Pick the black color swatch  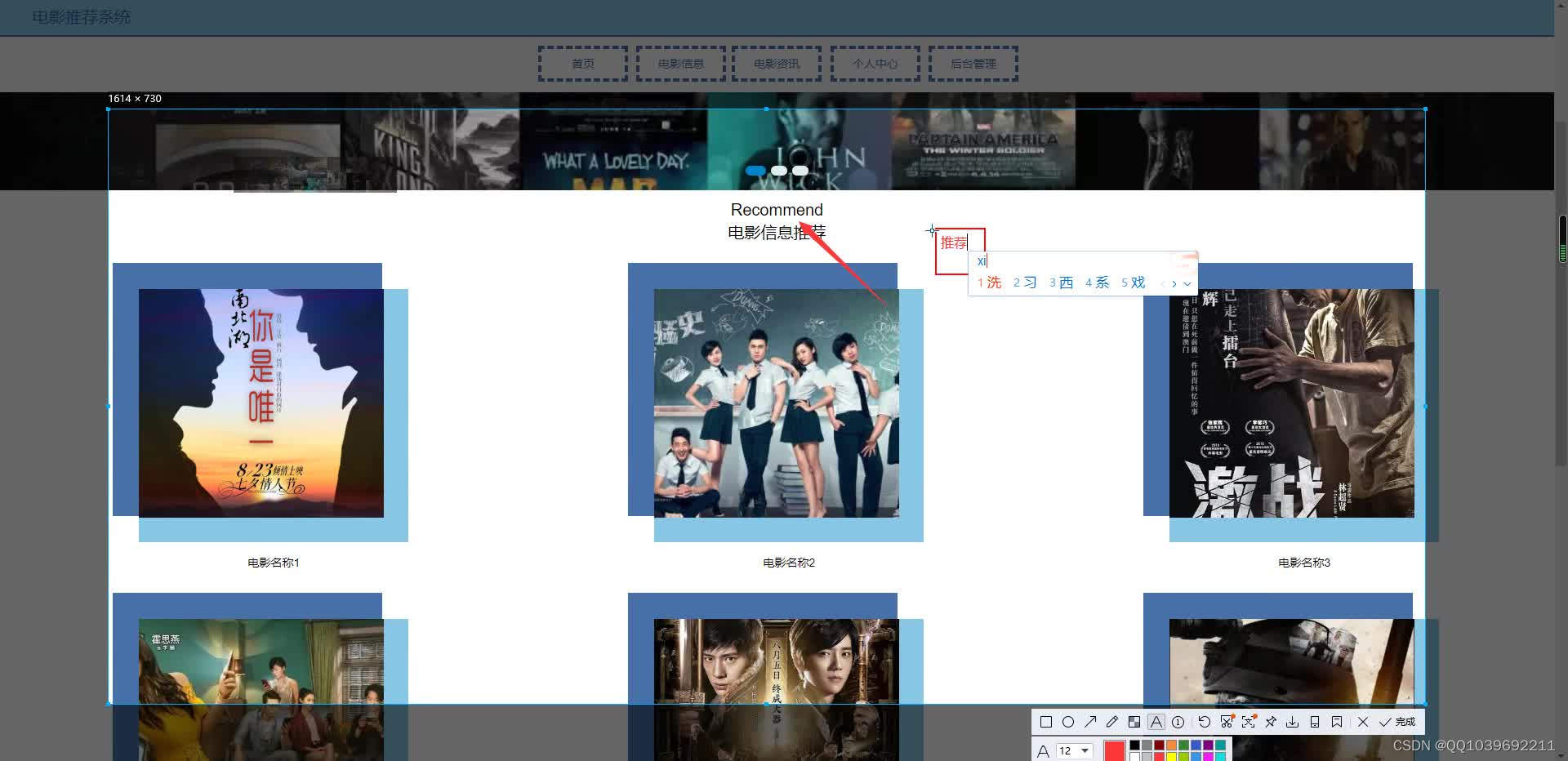[1135, 745]
